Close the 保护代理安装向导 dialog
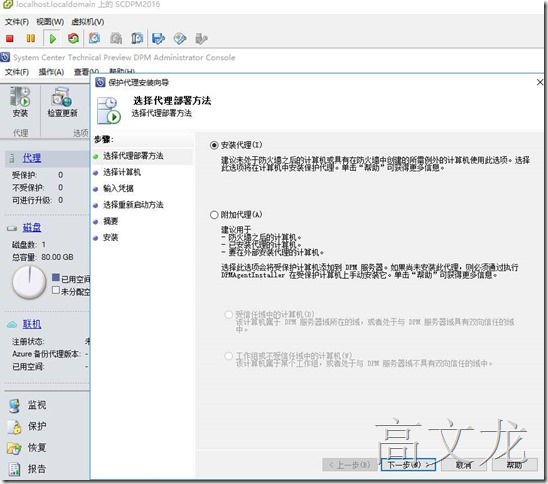Image resolution: width=548 pixels, height=484 pixels. click(x=540, y=82)
